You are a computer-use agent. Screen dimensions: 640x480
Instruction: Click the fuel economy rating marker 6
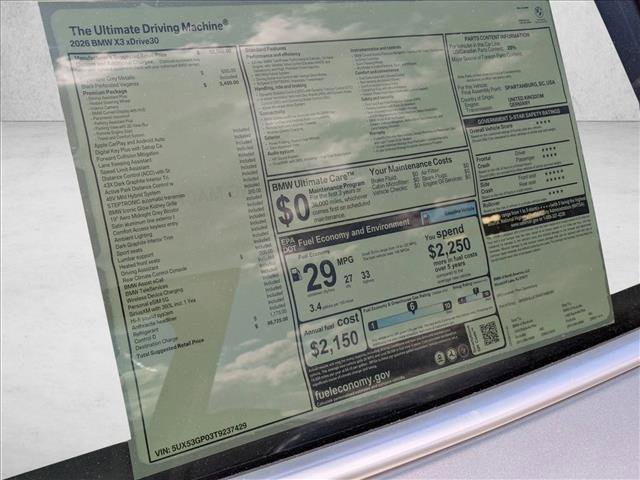click(x=412, y=307)
